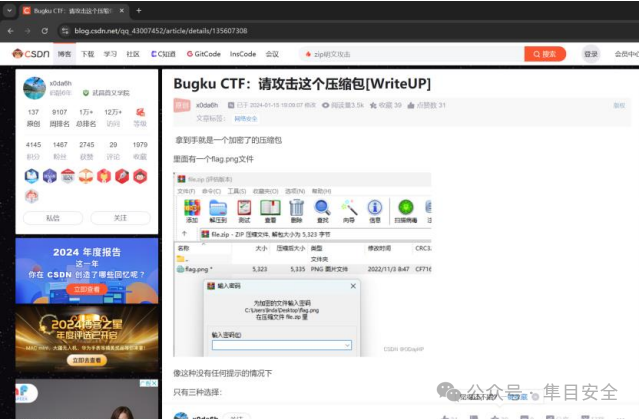Click the 私信 private message button
The image size is (639, 419).
[x=53, y=218]
